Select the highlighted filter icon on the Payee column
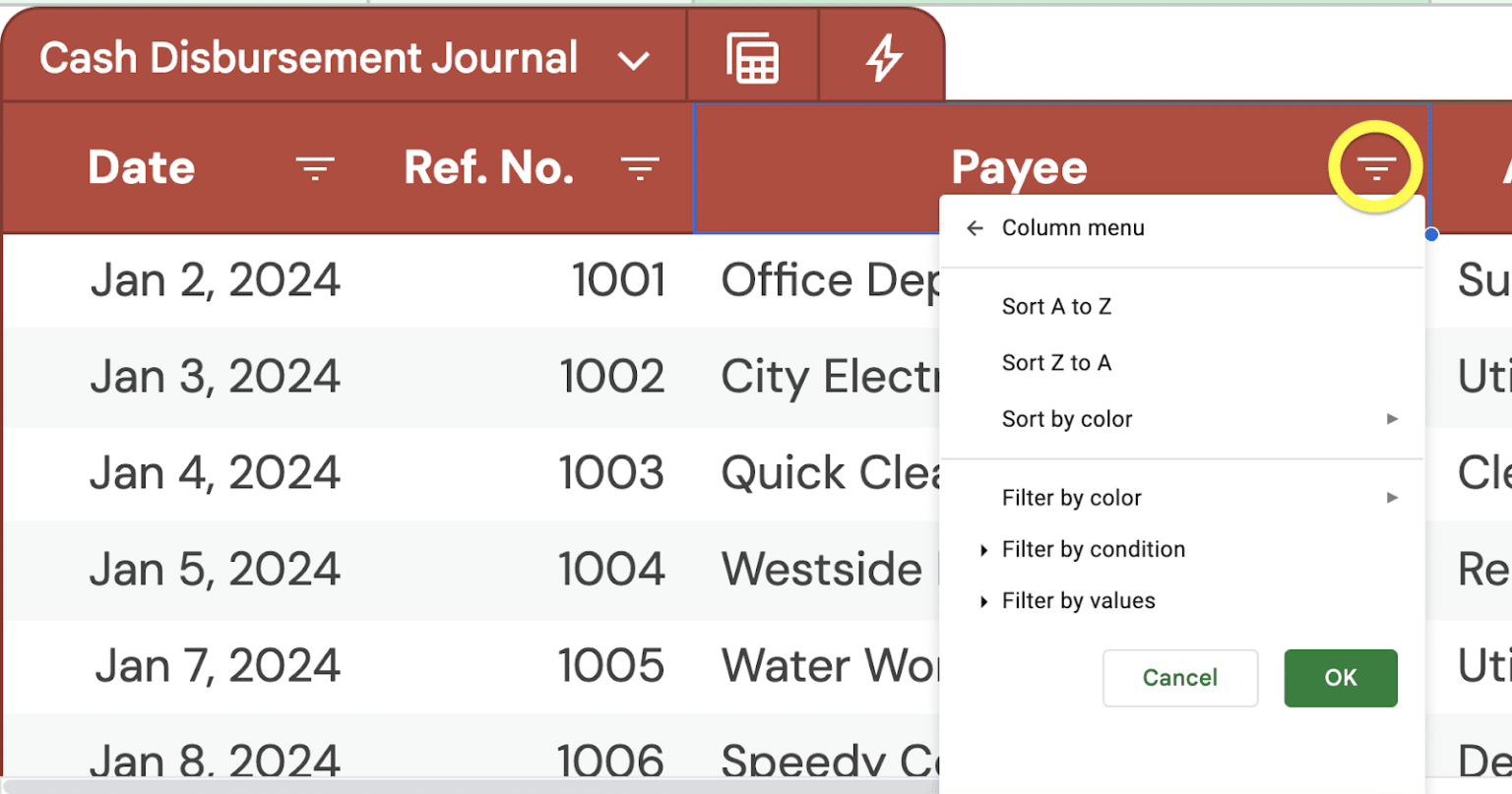 1374,166
